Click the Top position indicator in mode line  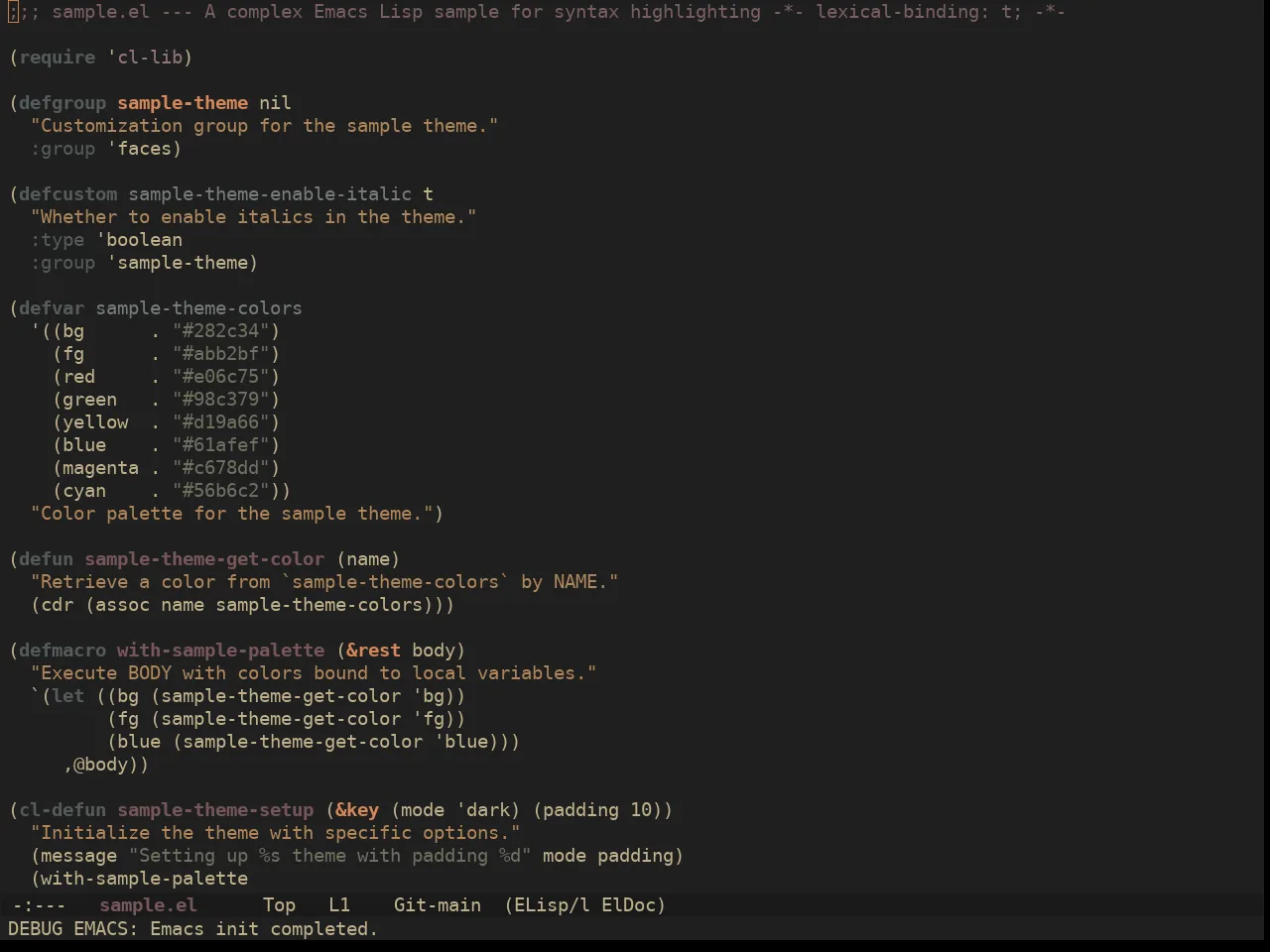click(x=280, y=904)
